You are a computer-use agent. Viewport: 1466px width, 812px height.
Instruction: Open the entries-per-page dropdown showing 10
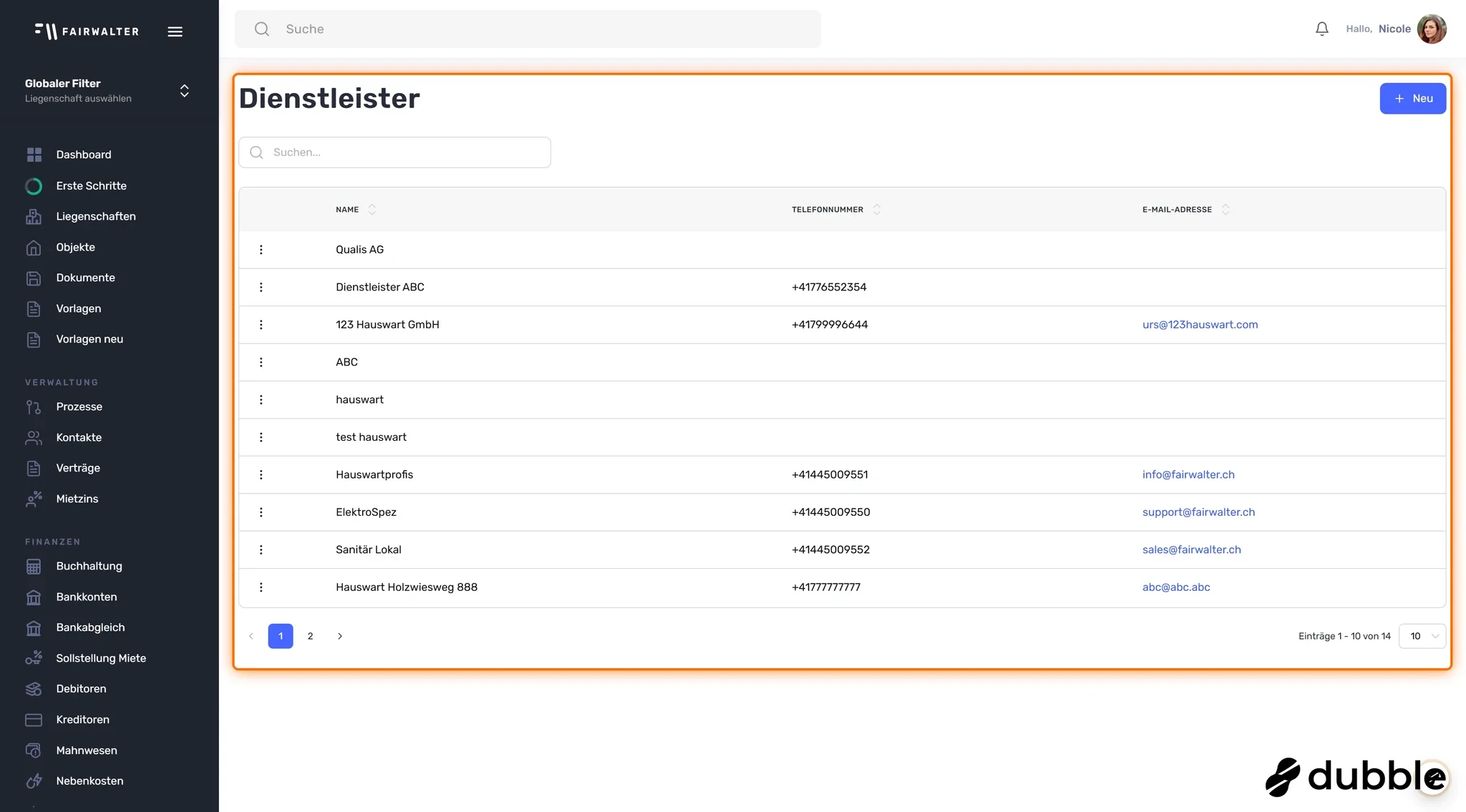[x=1422, y=636]
